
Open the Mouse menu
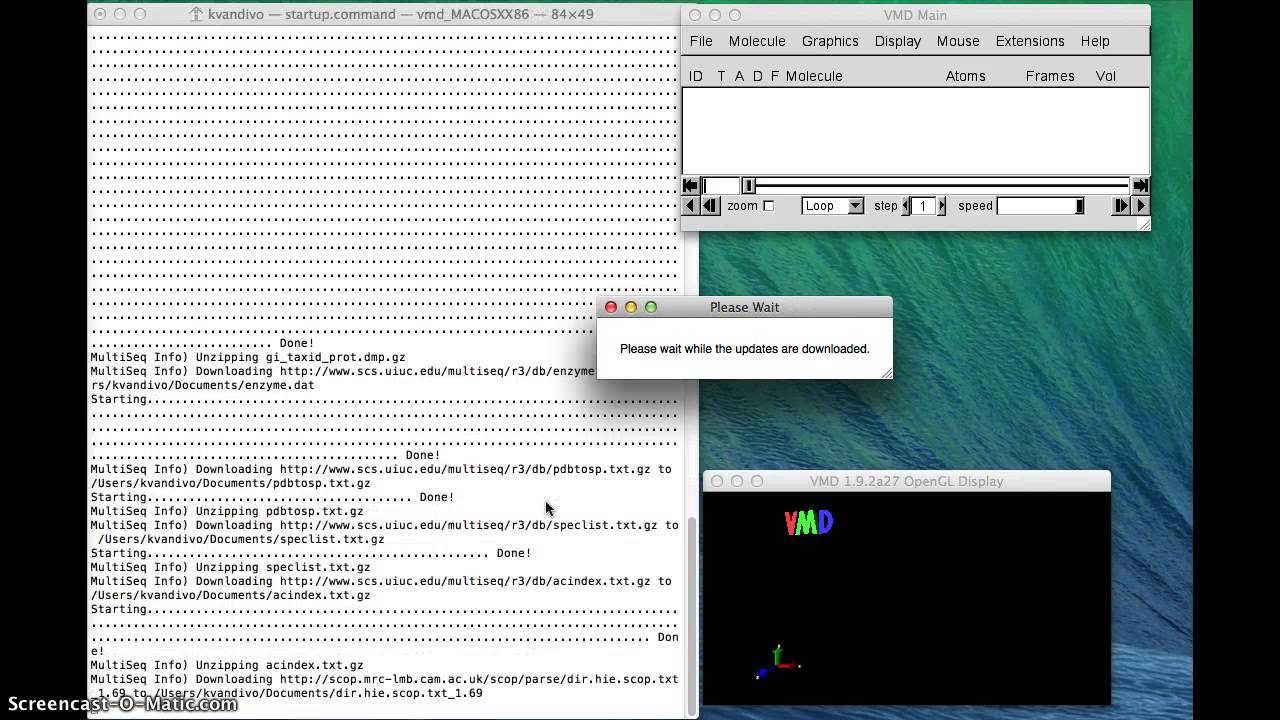(x=958, y=41)
